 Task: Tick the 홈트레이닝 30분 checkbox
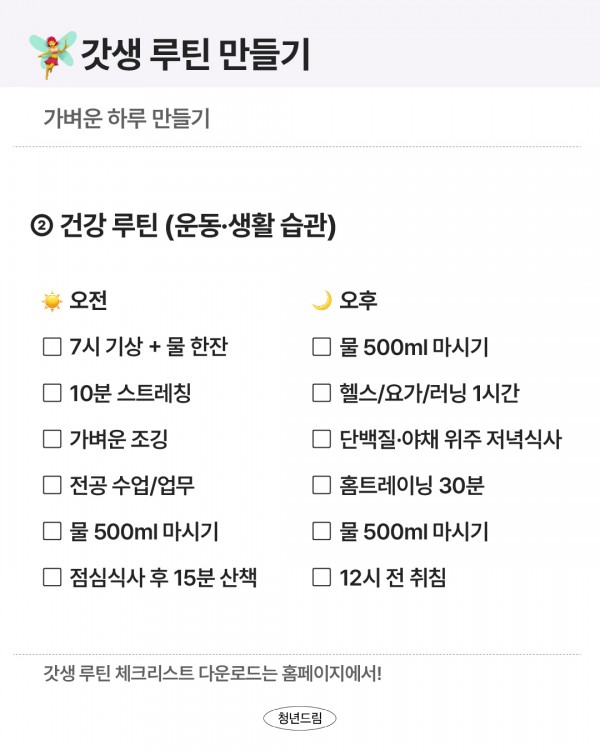(322, 485)
